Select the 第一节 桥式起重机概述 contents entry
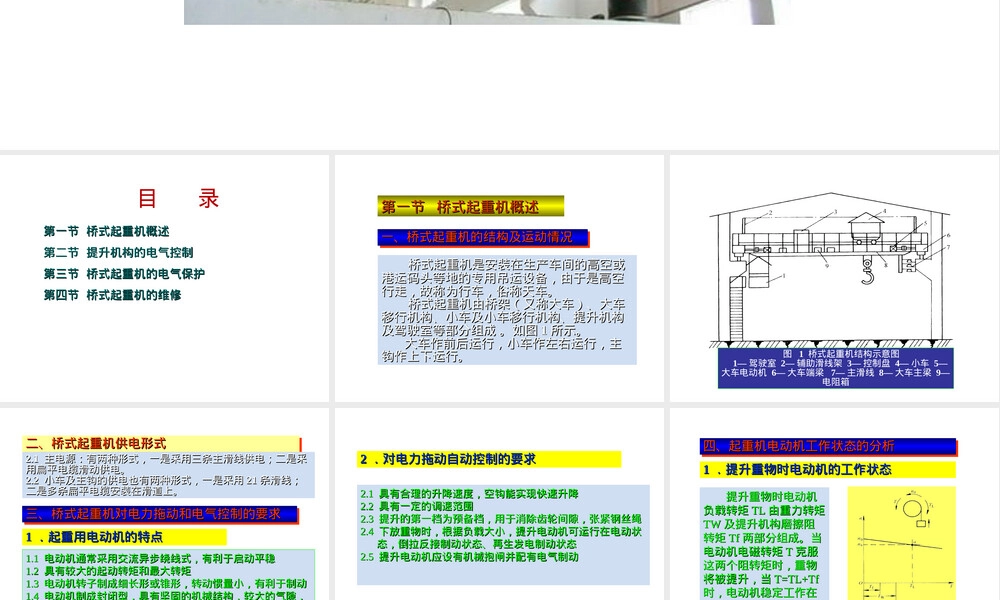Image resolution: width=1000 pixels, height=600 pixels. click(107, 231)
